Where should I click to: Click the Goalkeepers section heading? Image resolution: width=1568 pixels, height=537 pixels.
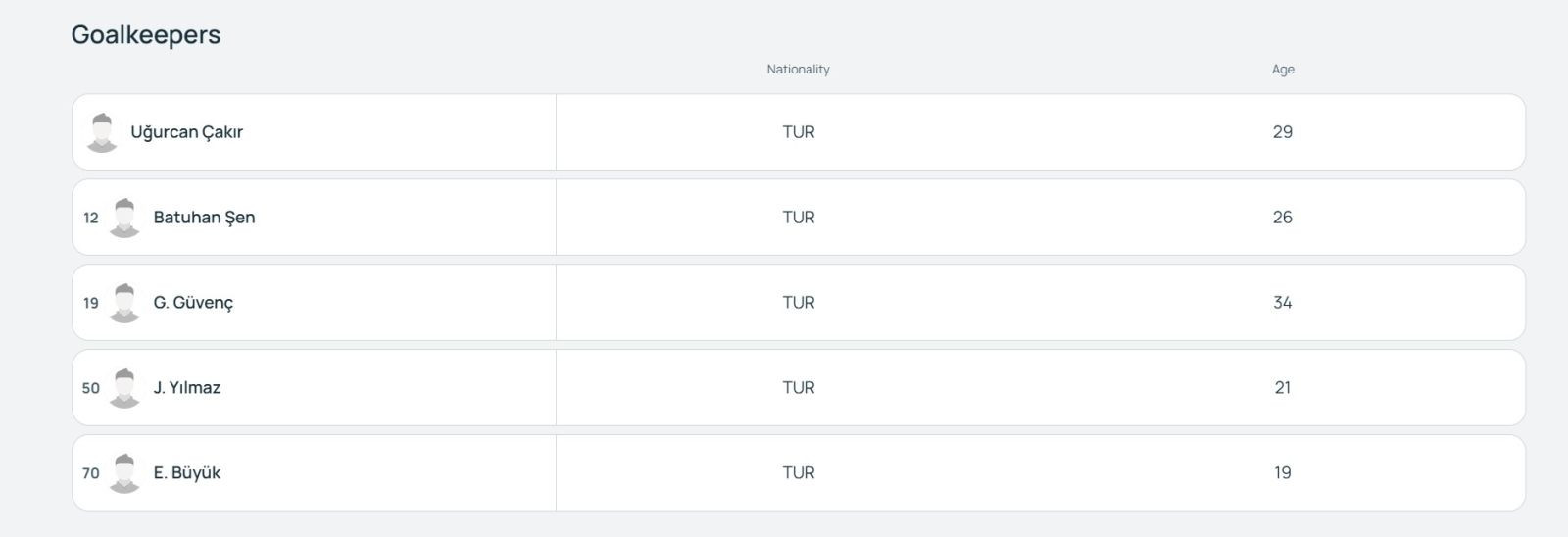click(x=146, y=35)
